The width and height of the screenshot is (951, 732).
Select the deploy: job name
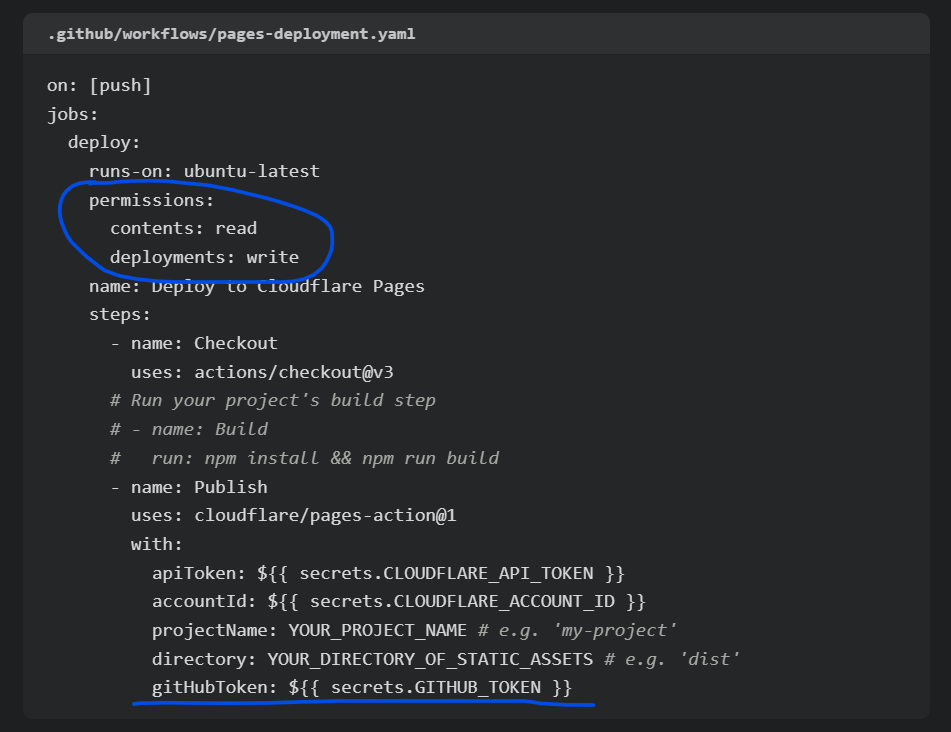105,141
